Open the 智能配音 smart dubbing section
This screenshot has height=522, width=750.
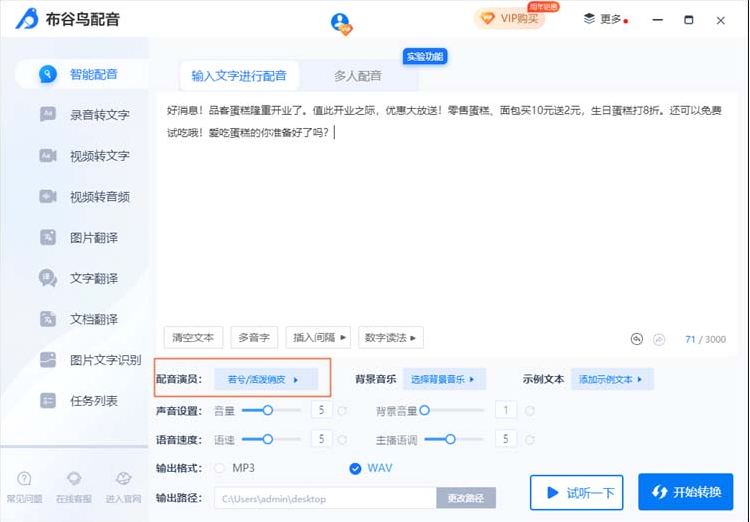pyautogui.click(x=81, y=74)
